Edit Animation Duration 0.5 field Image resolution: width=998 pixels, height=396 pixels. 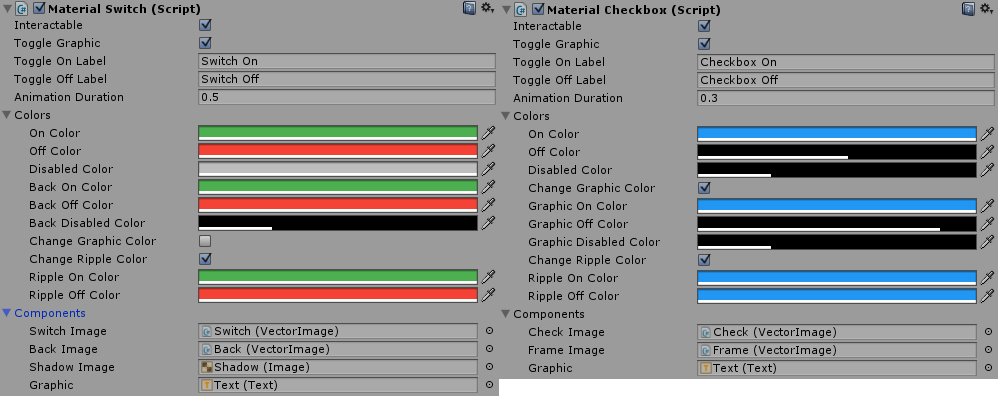click(347, 97)
